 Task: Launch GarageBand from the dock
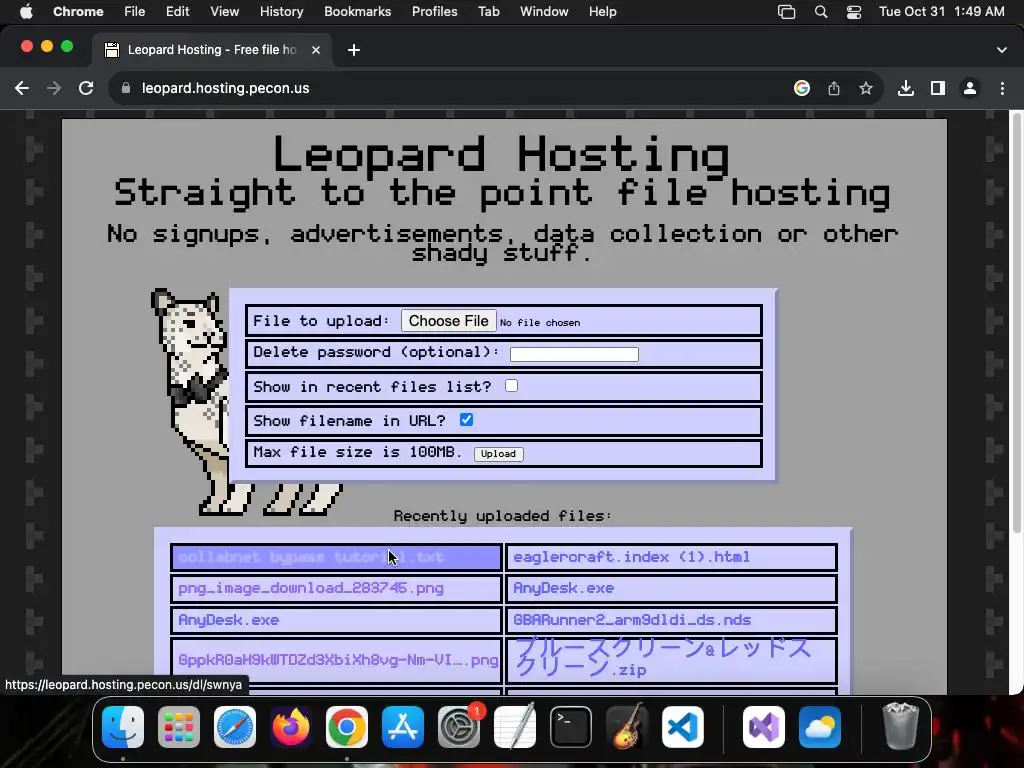point(627,727)
